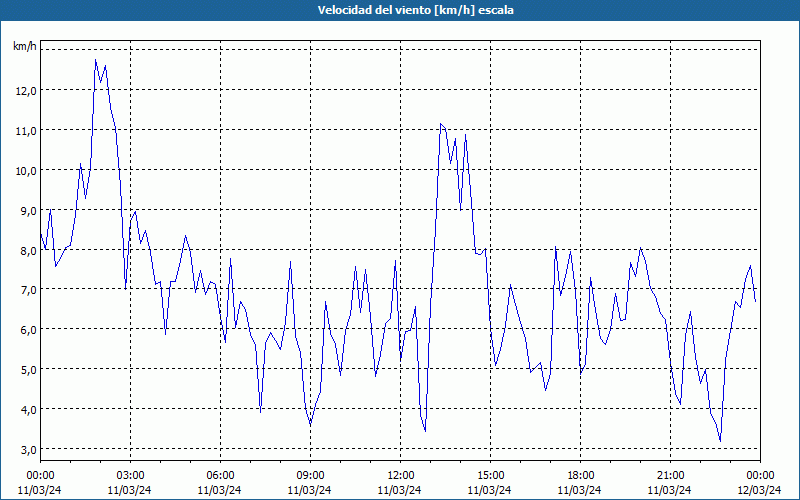
Task: Click the '11/03/24' date under 03:00
Action: [130, 490]
